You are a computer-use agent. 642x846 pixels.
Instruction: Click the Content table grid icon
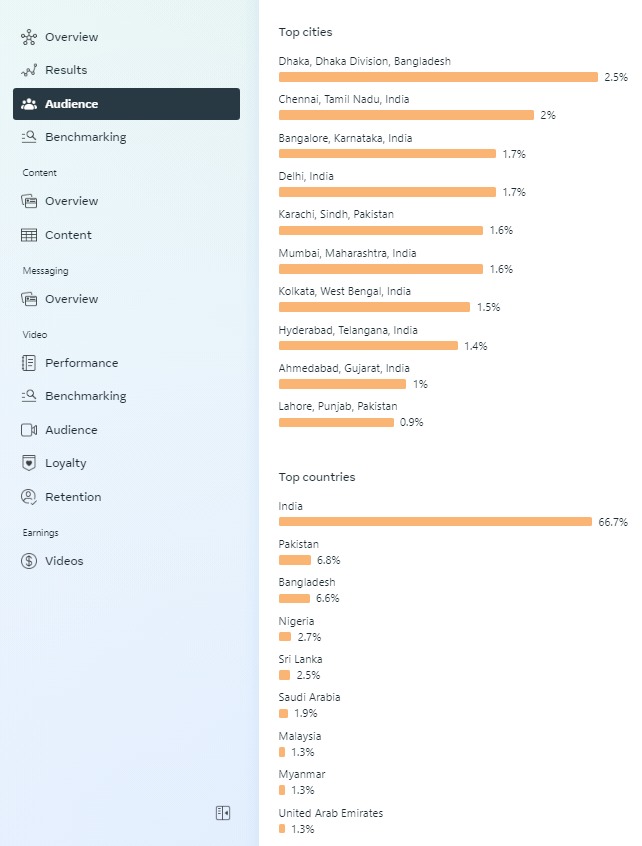pyautogui.click(x=29, y=235)
